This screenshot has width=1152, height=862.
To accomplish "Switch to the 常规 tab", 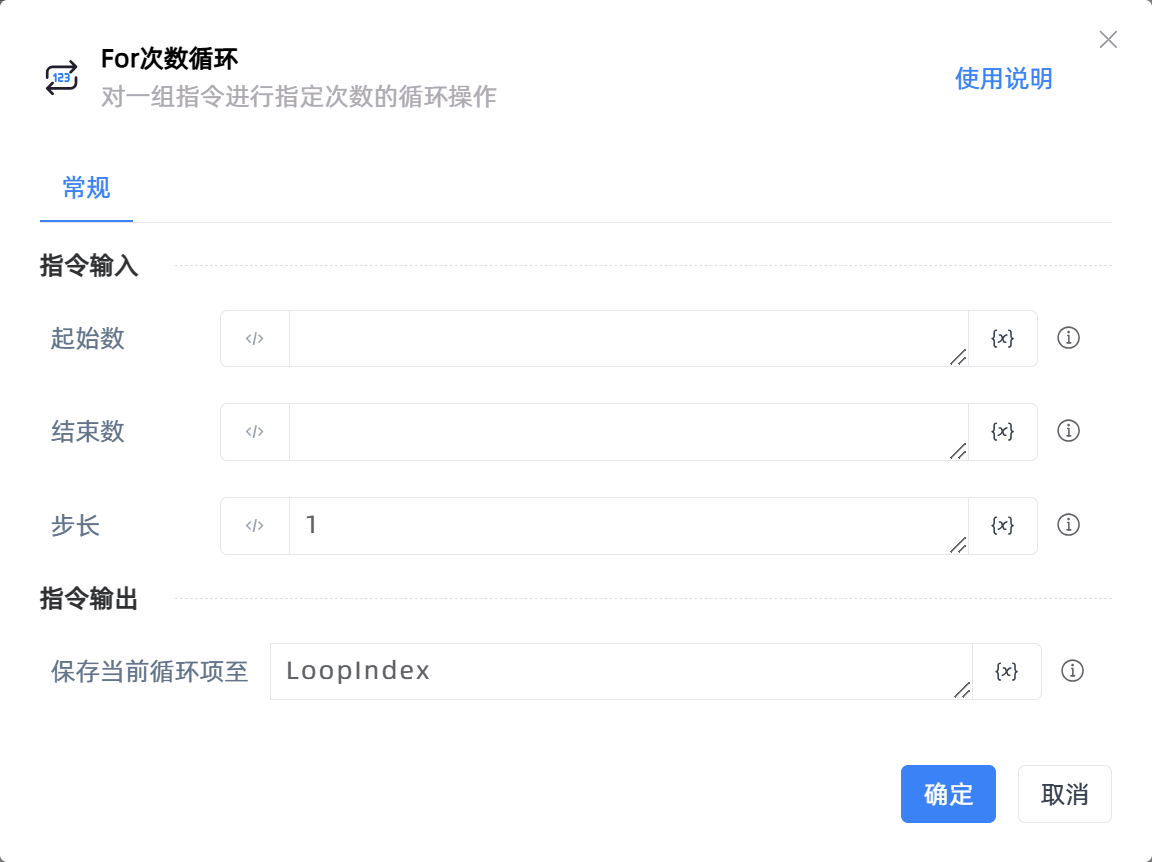I will point(86,188).
